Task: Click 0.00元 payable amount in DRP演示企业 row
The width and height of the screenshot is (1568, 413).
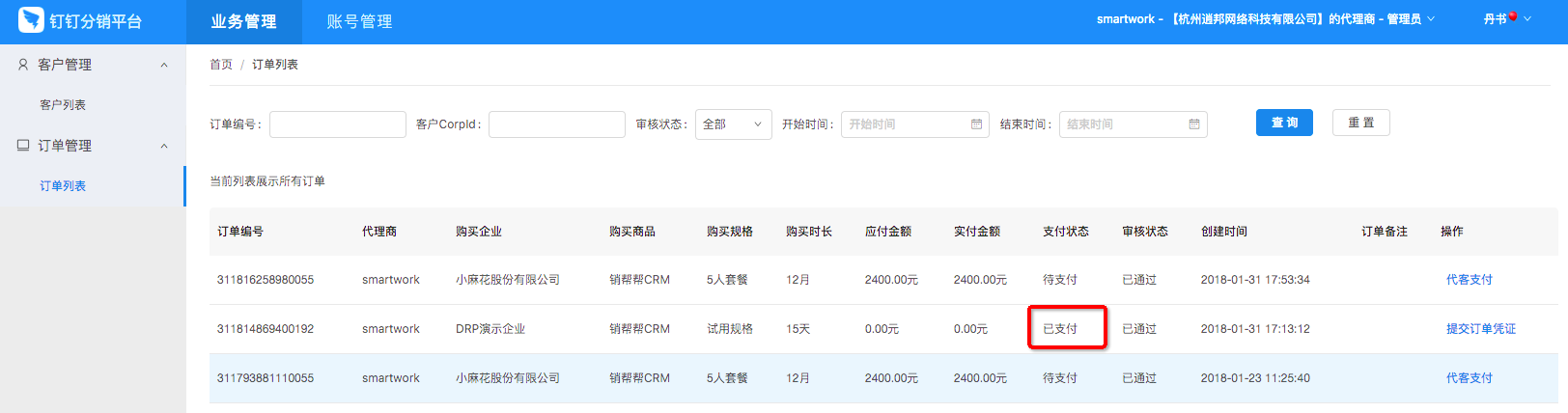Action: click(x=882, y=329)
